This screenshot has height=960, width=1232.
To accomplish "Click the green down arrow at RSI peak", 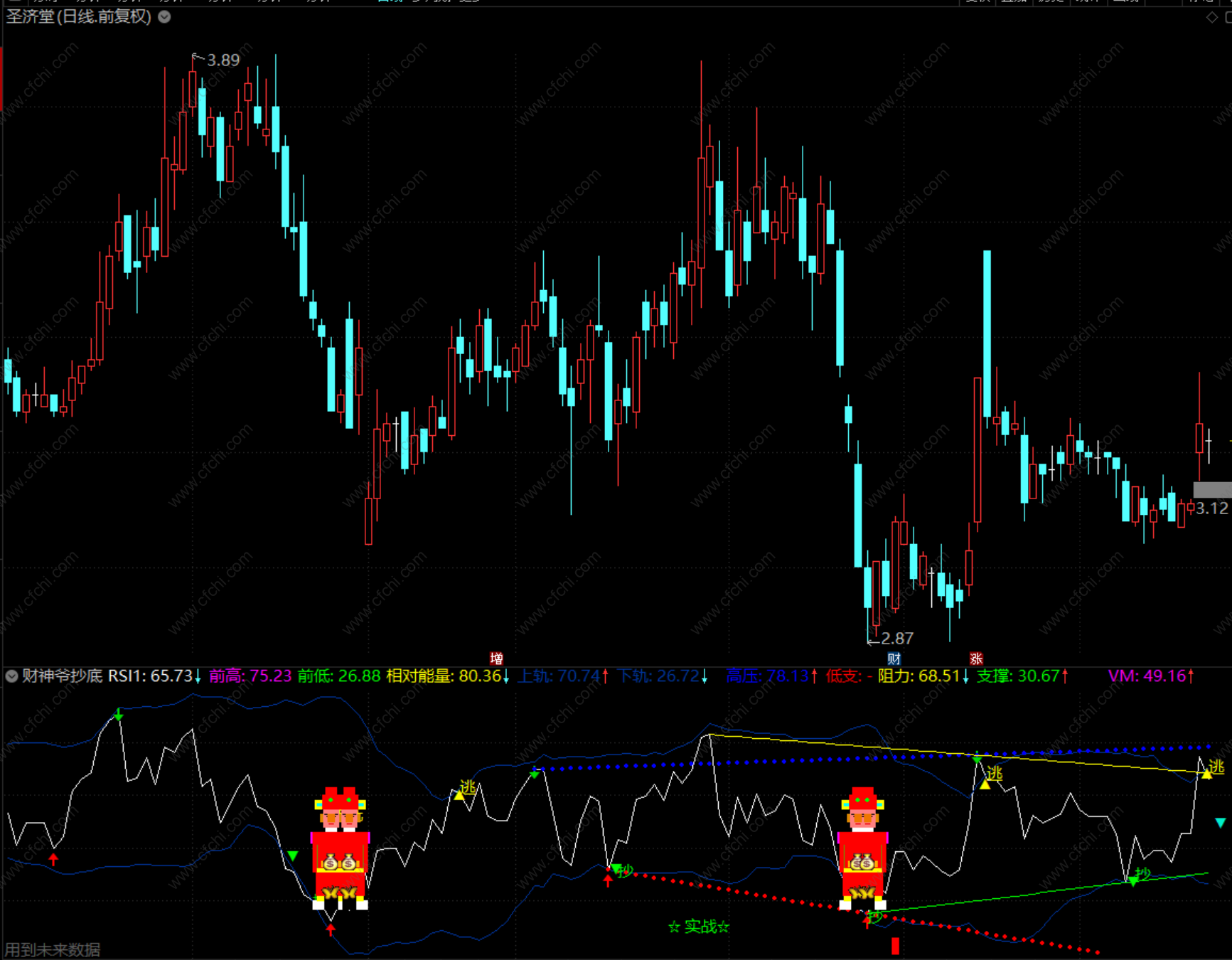I will [x=119, y=714].
